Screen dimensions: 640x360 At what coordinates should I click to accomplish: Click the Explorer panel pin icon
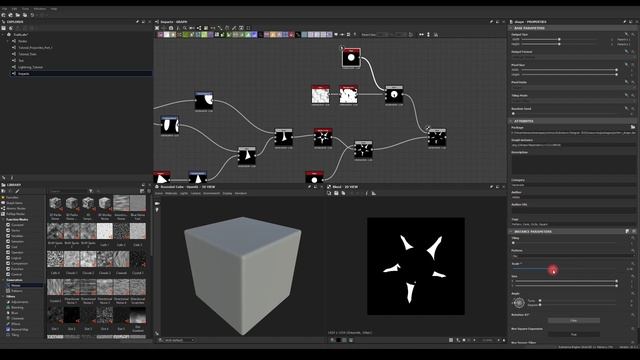coord(138,22)
